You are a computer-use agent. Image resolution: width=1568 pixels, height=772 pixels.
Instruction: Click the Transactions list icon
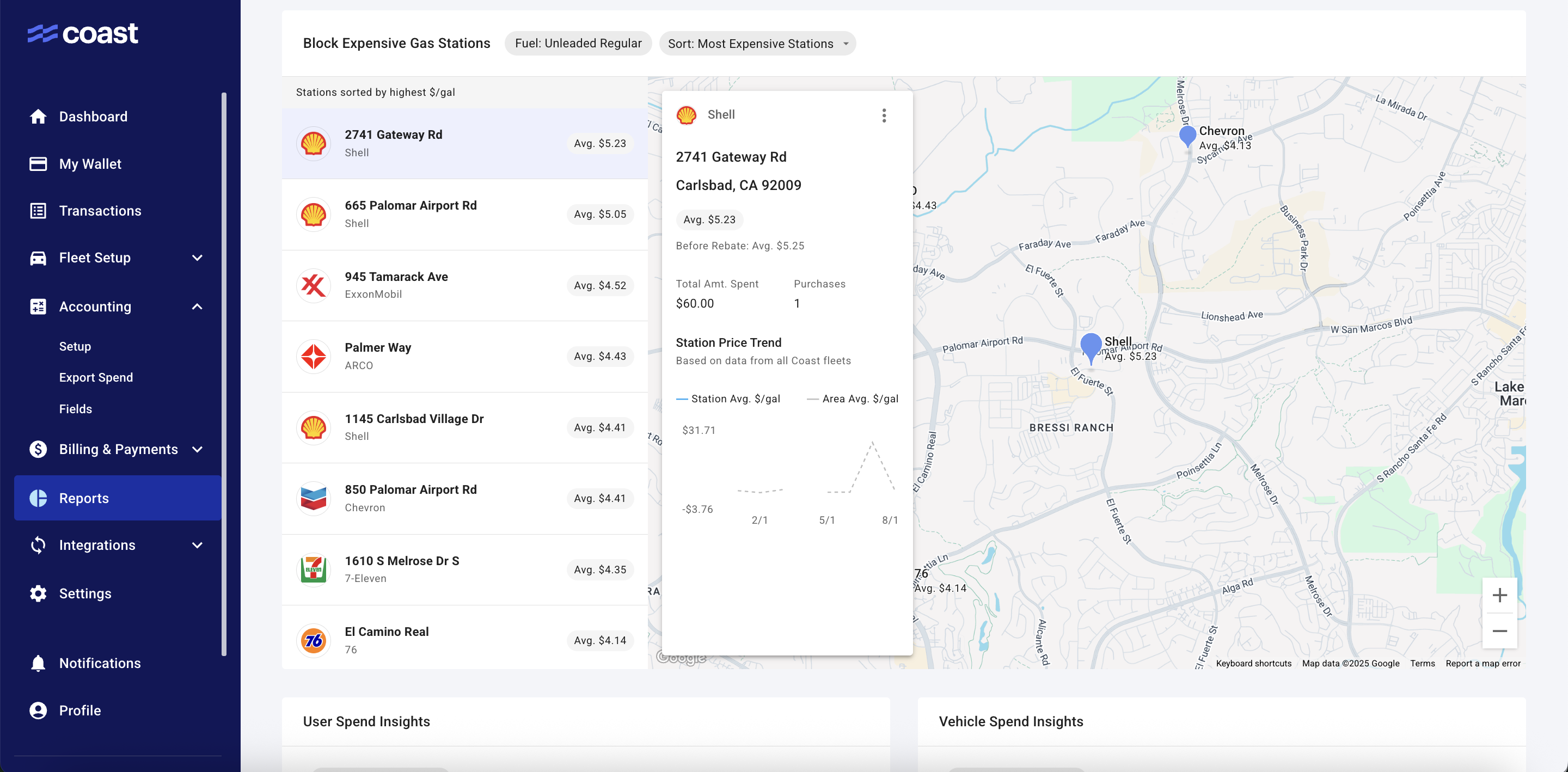38,211
